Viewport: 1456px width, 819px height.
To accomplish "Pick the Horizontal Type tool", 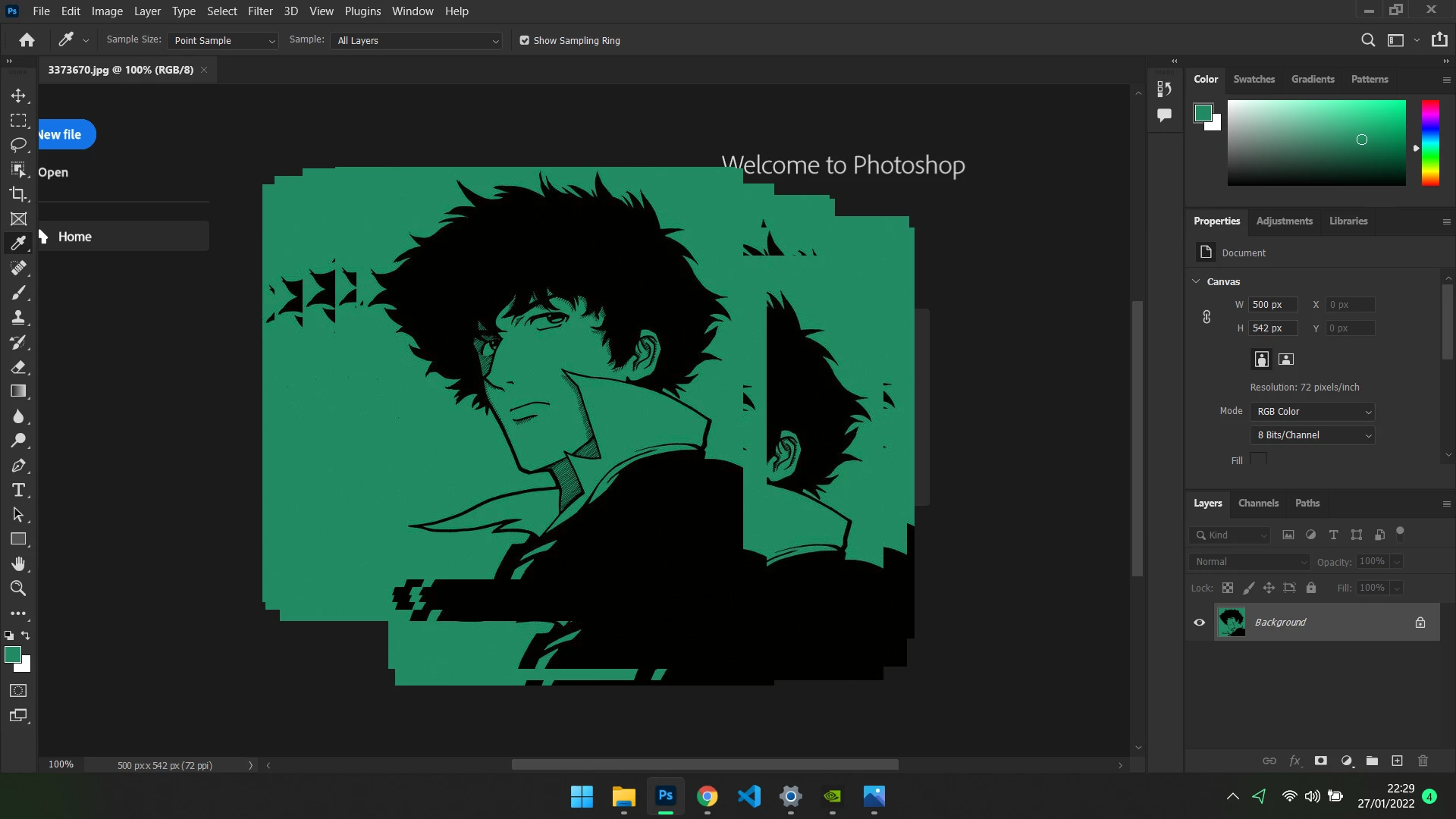I will coord(18,490).
